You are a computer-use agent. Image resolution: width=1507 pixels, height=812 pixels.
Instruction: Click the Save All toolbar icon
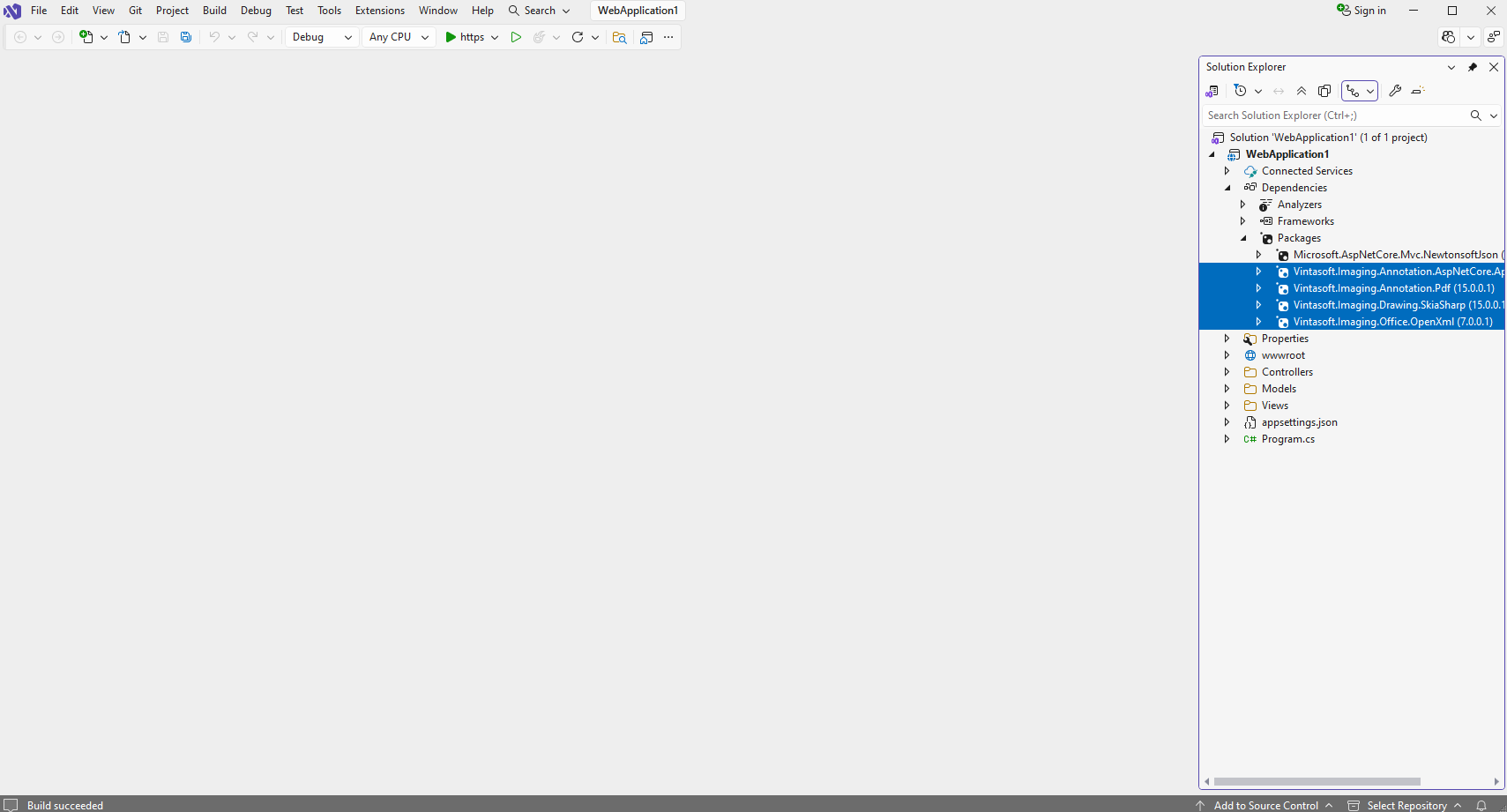point(186,37)
